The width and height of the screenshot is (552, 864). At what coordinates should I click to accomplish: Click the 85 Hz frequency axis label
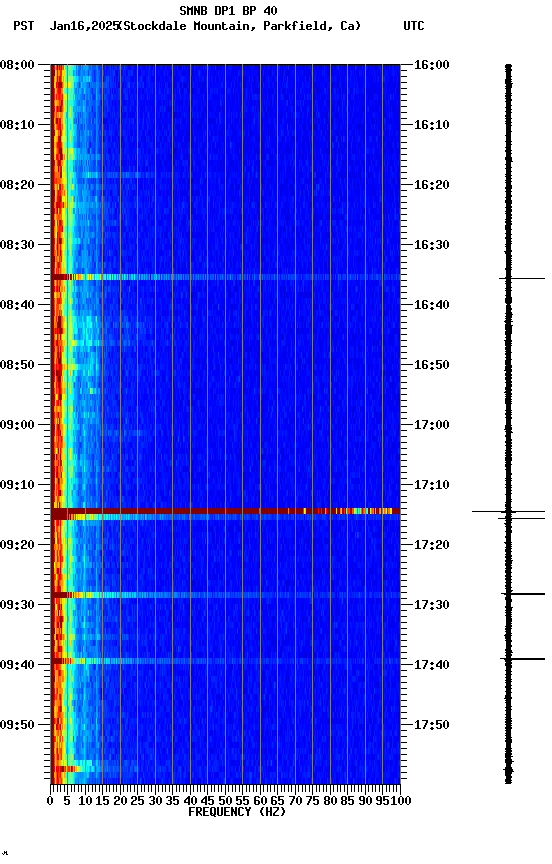(x=347, y=801)
